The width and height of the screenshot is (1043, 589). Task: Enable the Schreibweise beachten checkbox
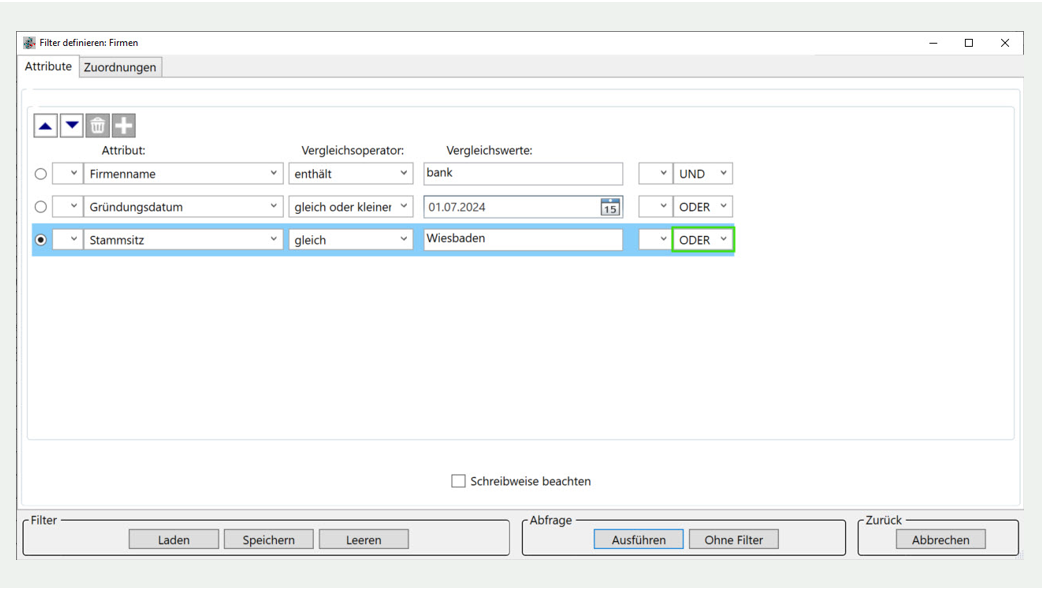[458, 481]
